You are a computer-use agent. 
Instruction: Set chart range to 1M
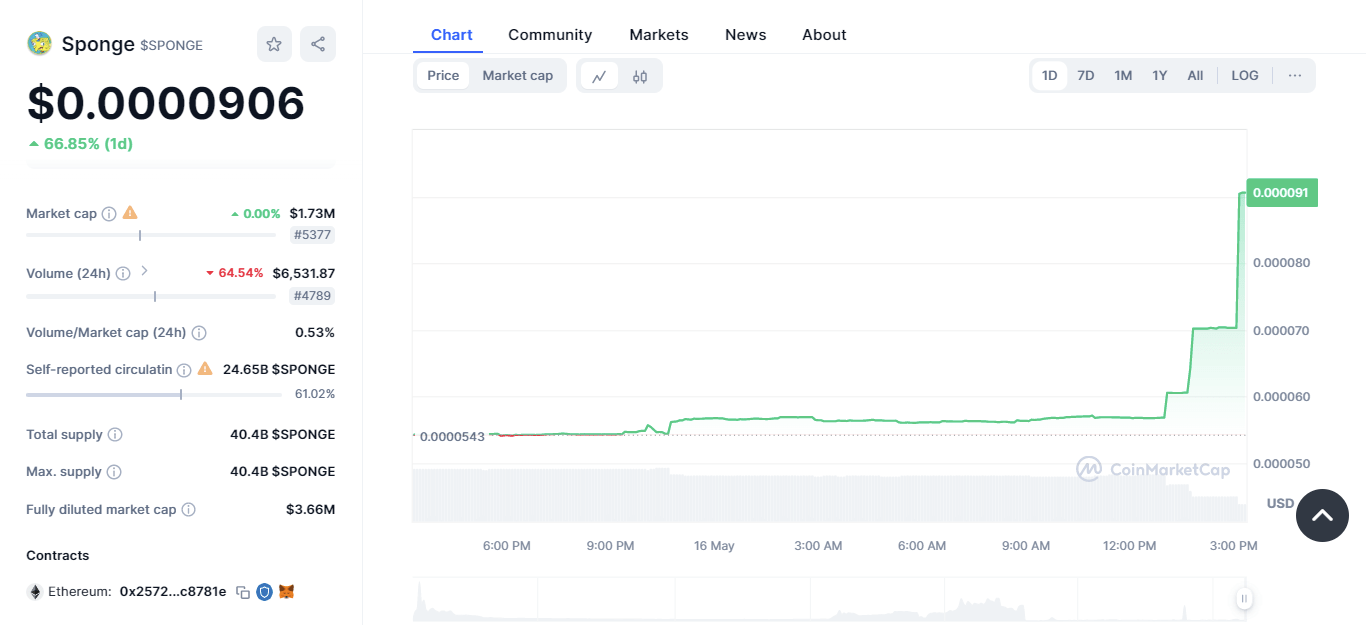[x=1123, y=76]
